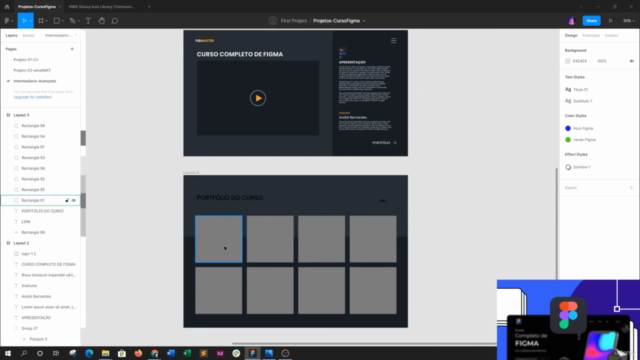640x360 pixels.
Task: Switch to the Prototype tab
Action: tap(591, 36)
